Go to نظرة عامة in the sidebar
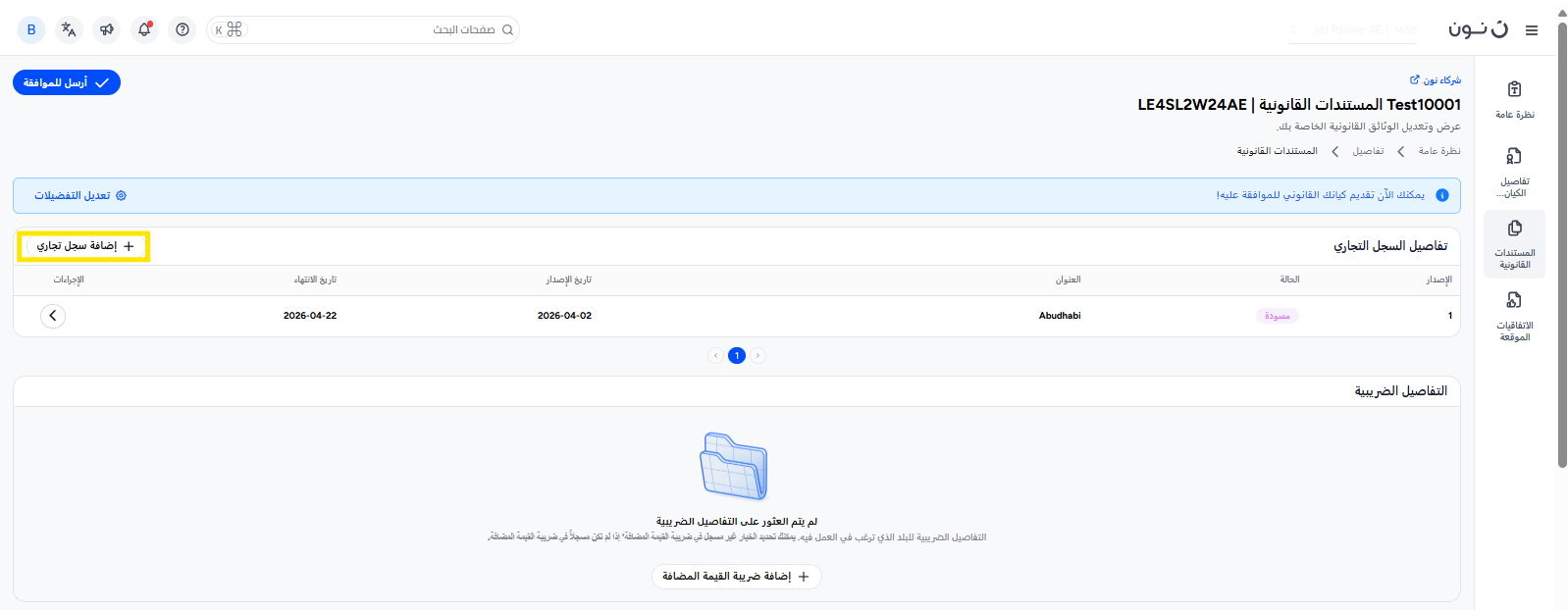 1515,101
